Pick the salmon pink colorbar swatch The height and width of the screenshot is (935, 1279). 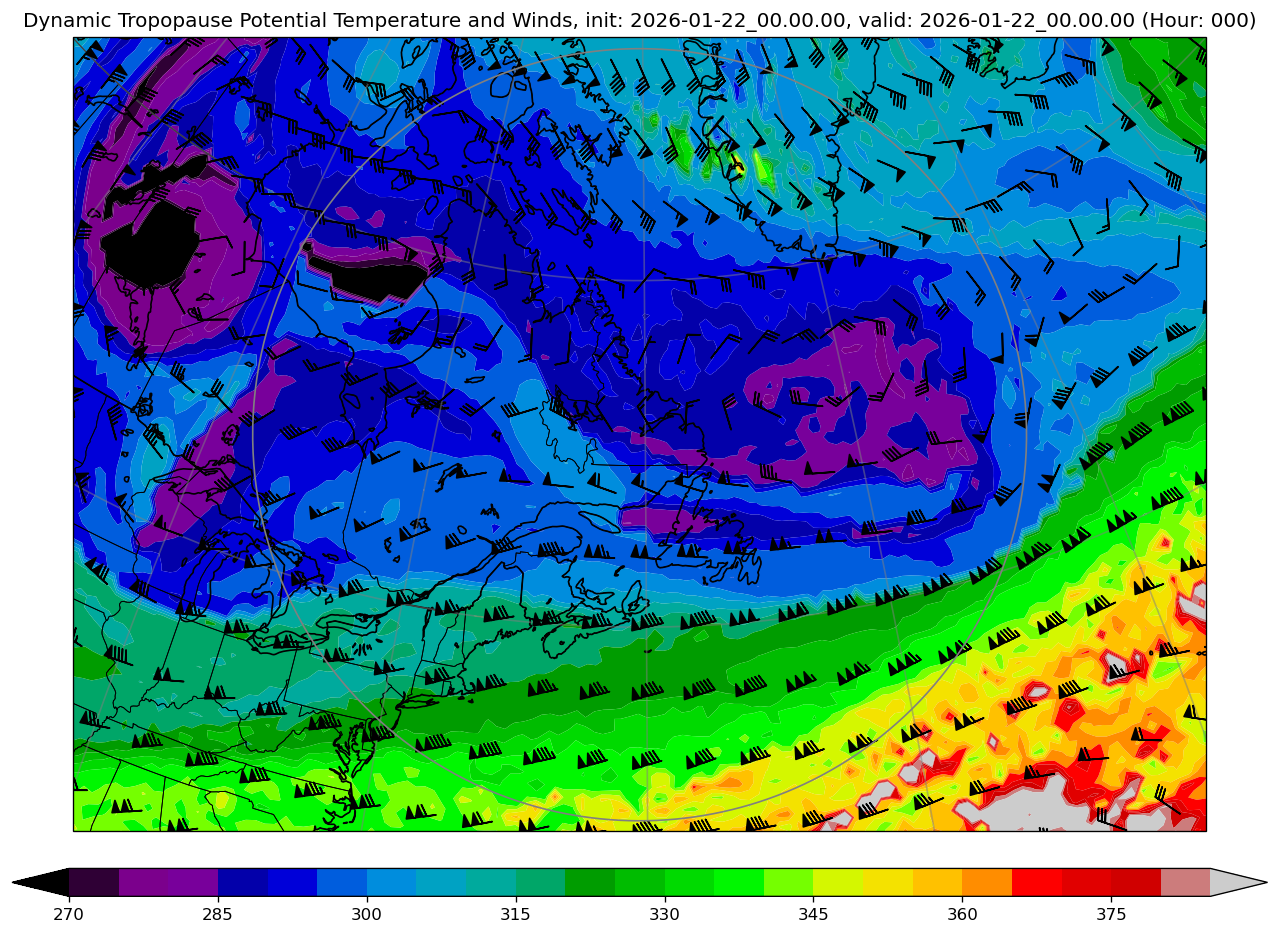pos(1185,882)
